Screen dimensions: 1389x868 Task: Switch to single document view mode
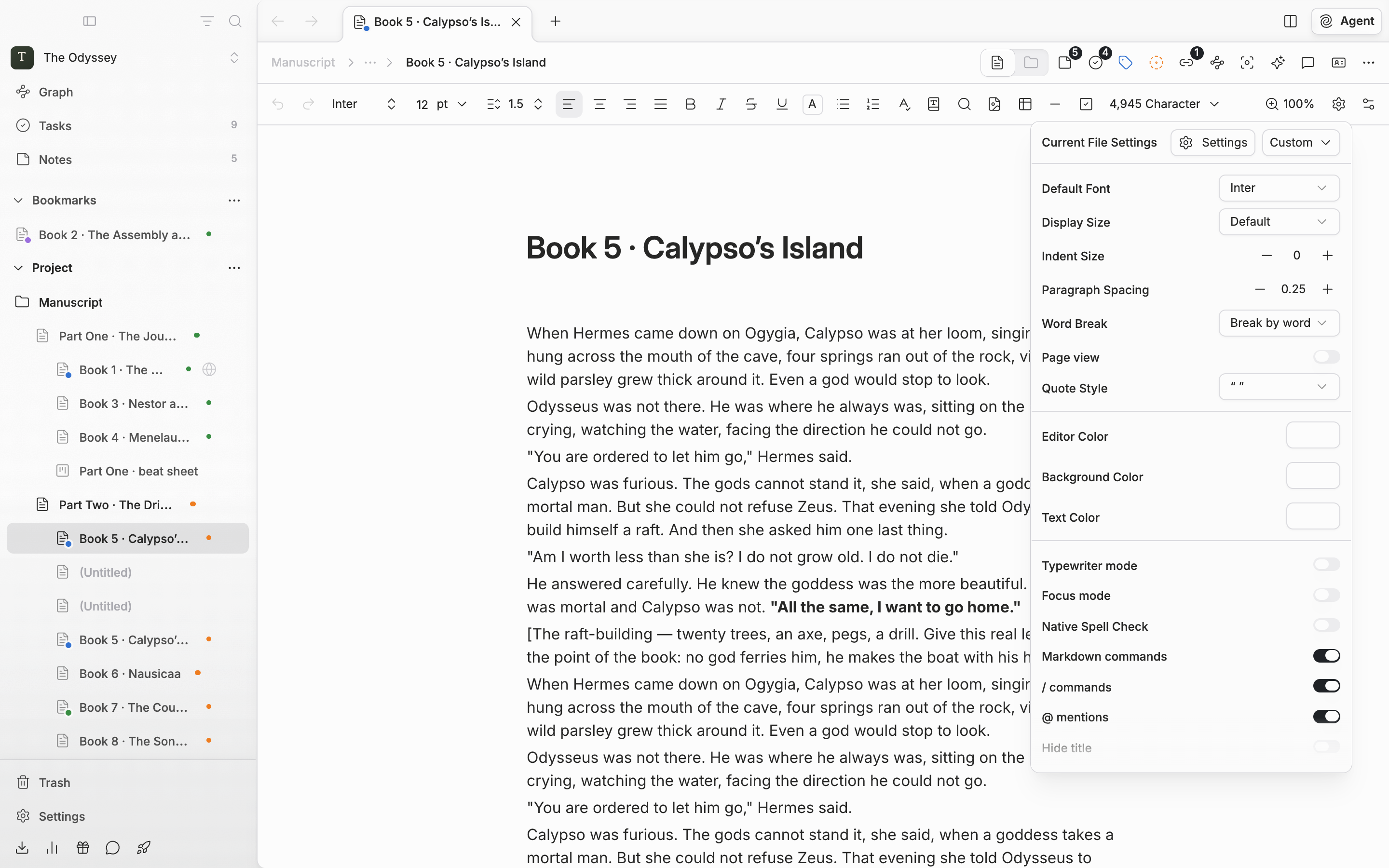coord(997,63)
